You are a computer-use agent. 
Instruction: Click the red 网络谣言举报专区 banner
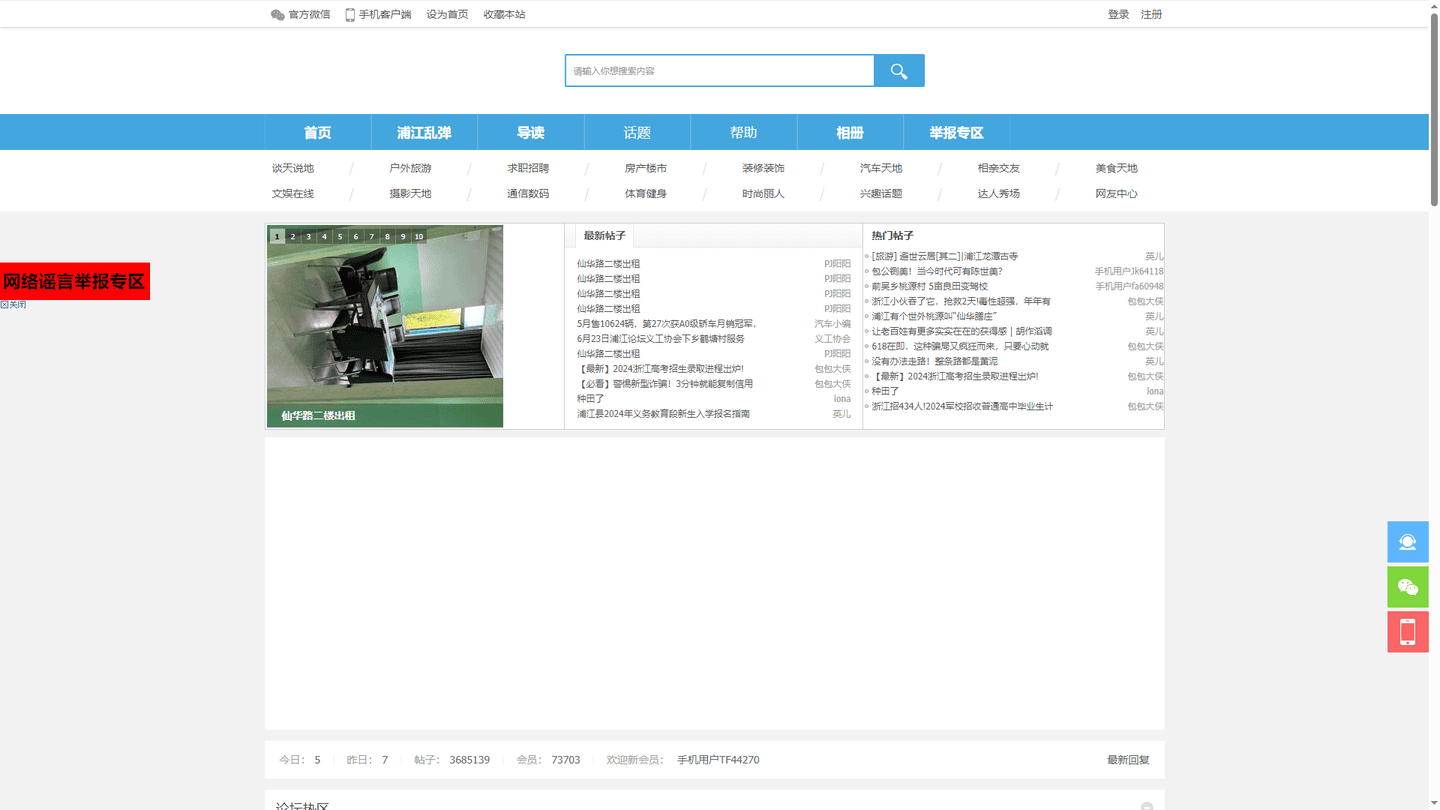[75, 281]
